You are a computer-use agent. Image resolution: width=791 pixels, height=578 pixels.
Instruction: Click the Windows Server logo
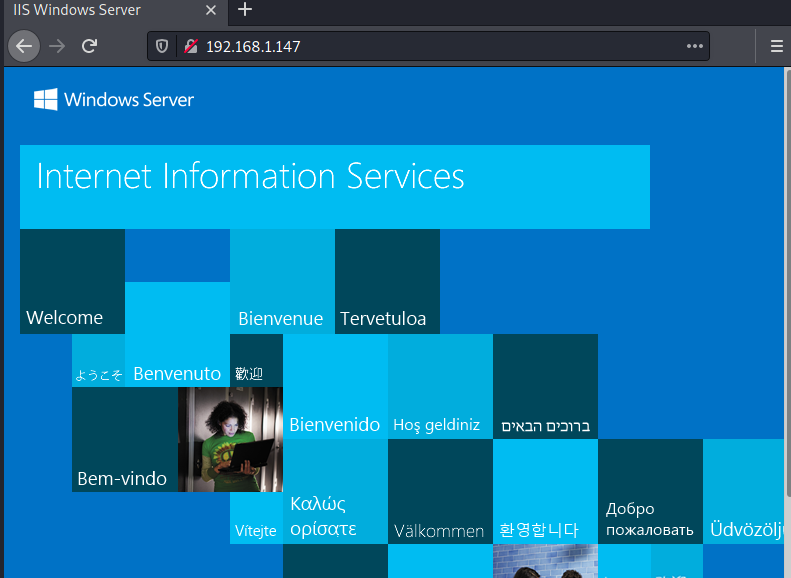click(114, 99)
